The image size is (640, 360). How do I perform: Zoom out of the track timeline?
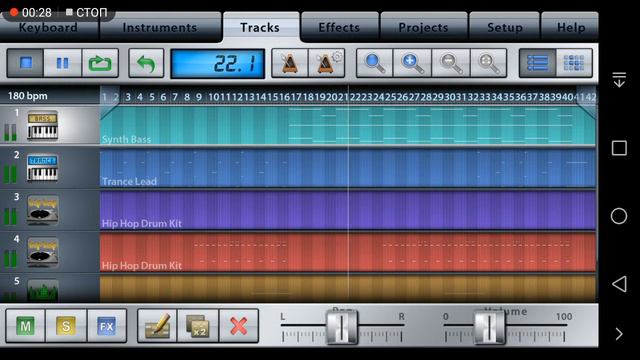(x=451, y=63)
